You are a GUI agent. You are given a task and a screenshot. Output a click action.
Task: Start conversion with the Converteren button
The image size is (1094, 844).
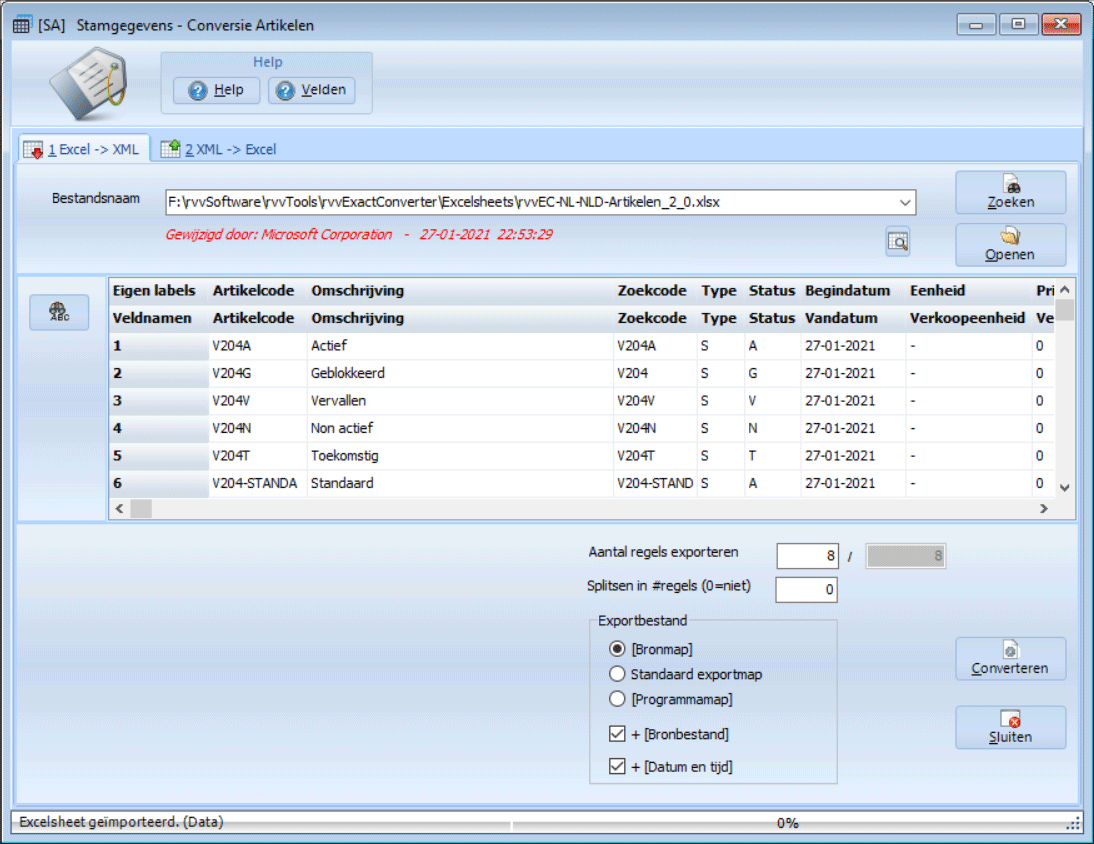coord(1010,659)
